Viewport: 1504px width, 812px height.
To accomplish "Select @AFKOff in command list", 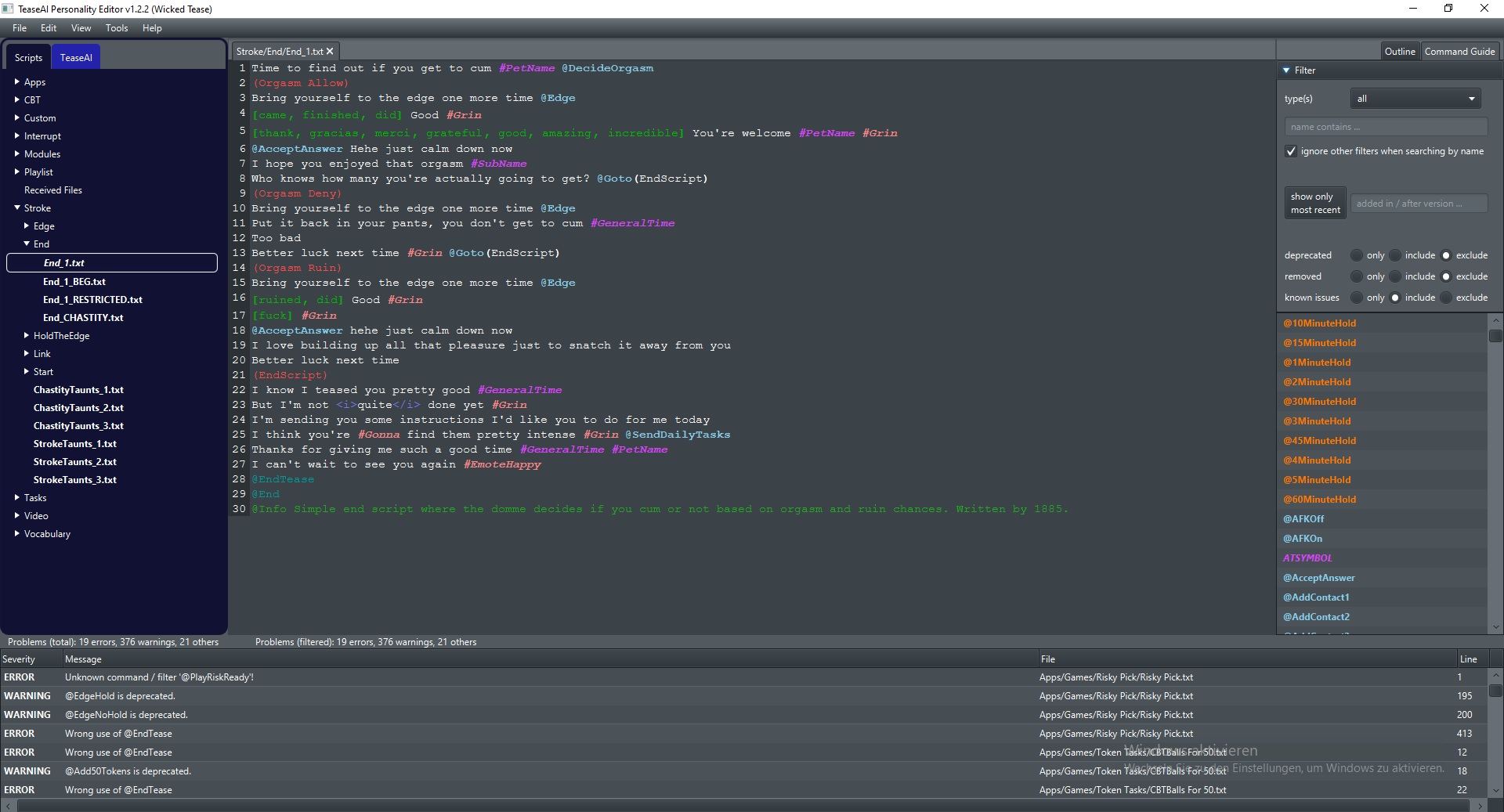I will [x=1303, y=519].
